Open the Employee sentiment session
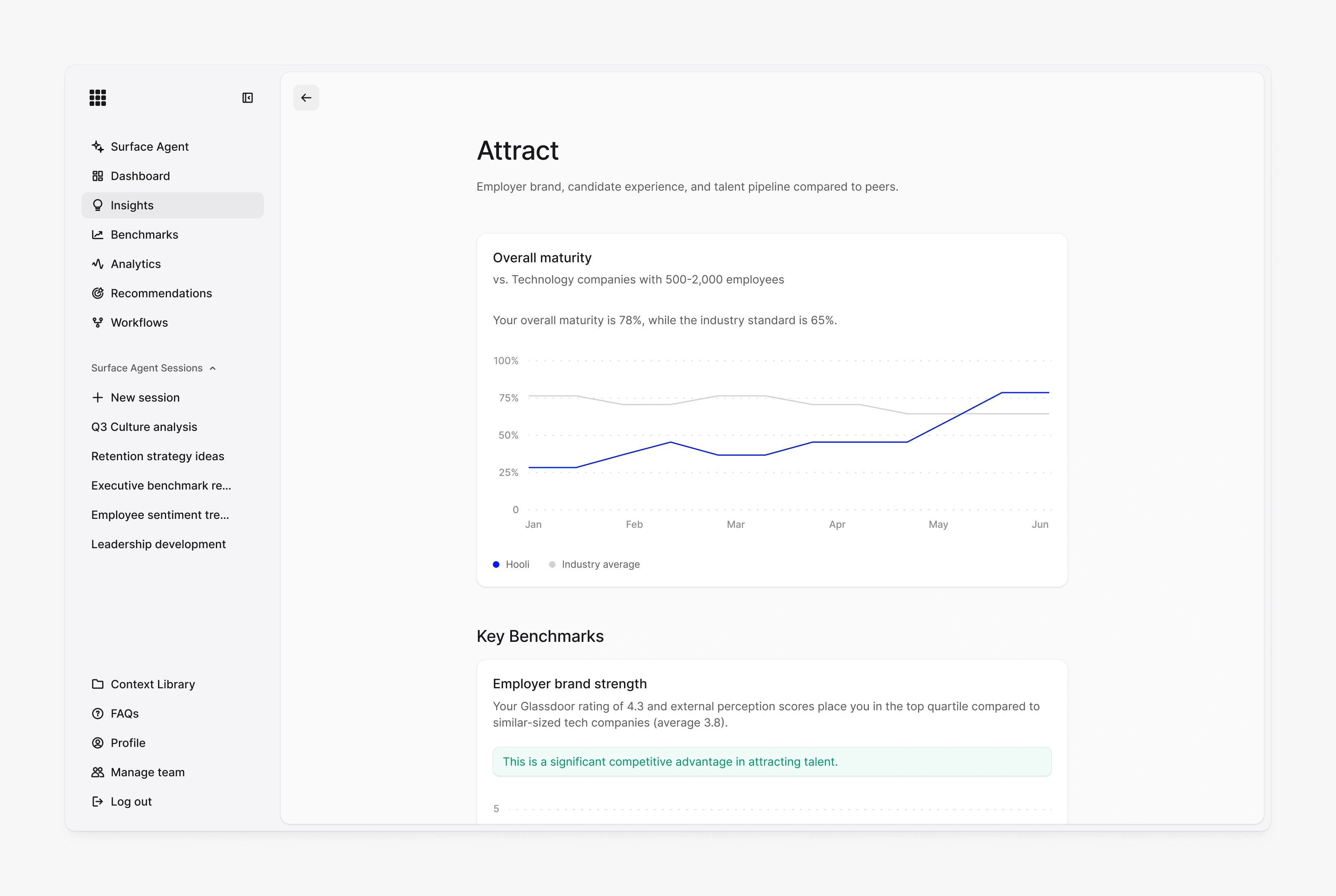 pos(173,515)
